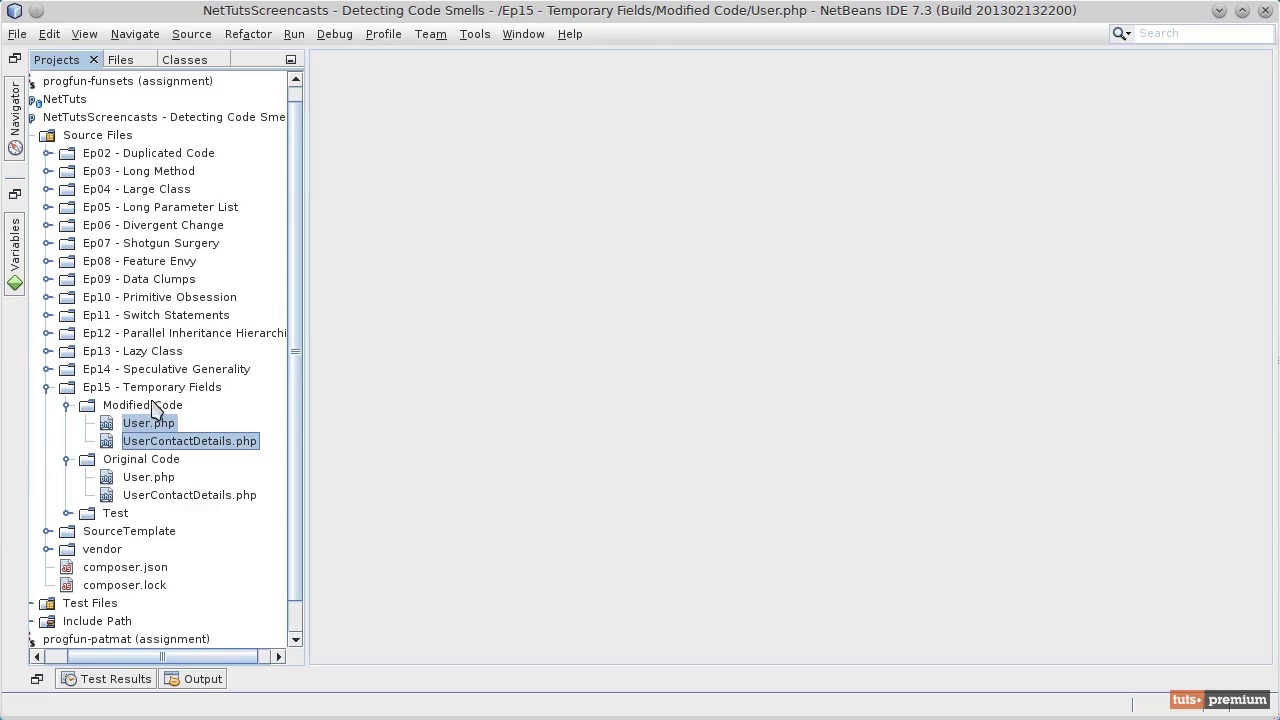Open the Tools menu
The image size is (1280, 720).
point(474,34)
